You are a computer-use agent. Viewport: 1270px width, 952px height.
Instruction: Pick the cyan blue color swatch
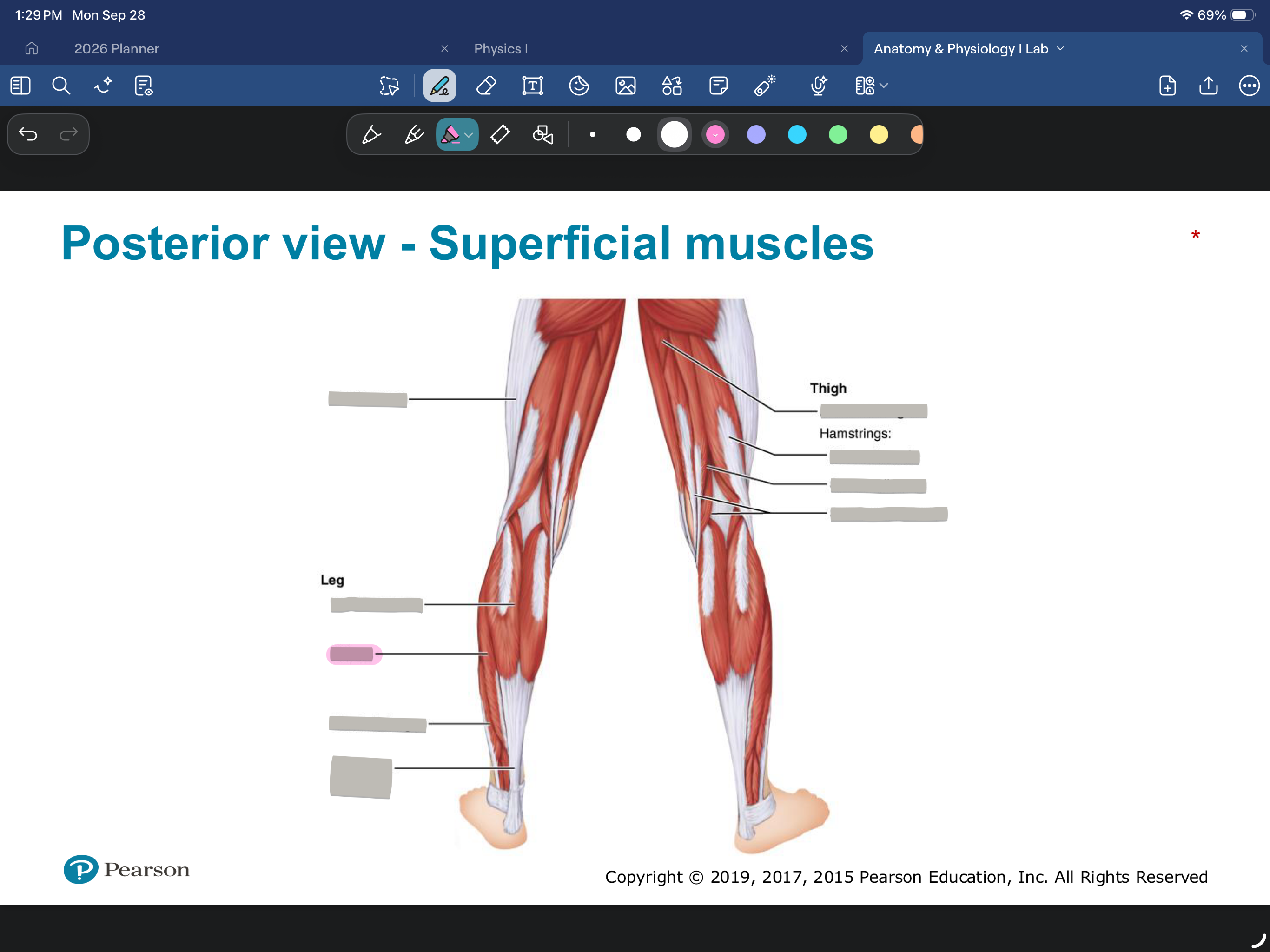click(x=797, y=134)
